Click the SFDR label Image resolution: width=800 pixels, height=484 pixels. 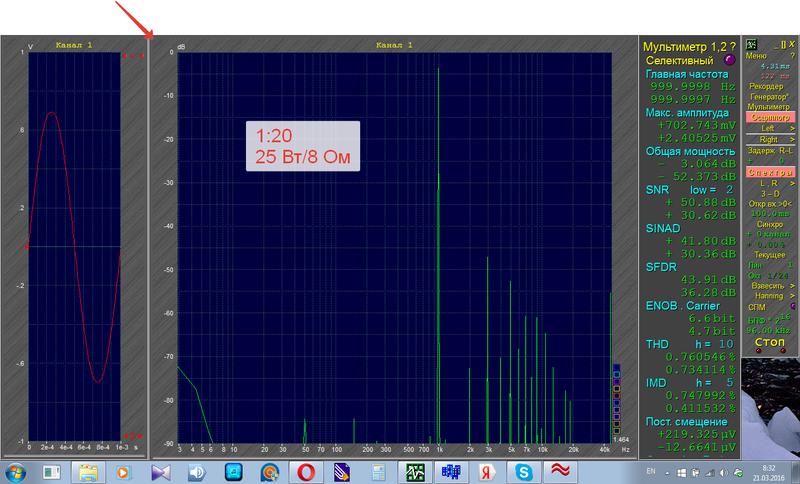click(x=661, y=267)
